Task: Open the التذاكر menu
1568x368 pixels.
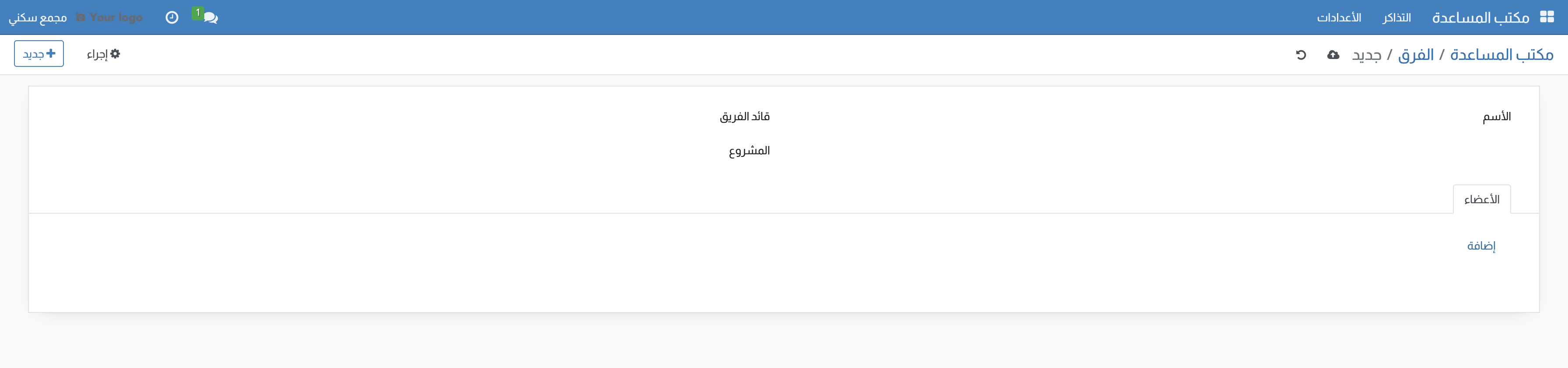Action: [1396, 17]
